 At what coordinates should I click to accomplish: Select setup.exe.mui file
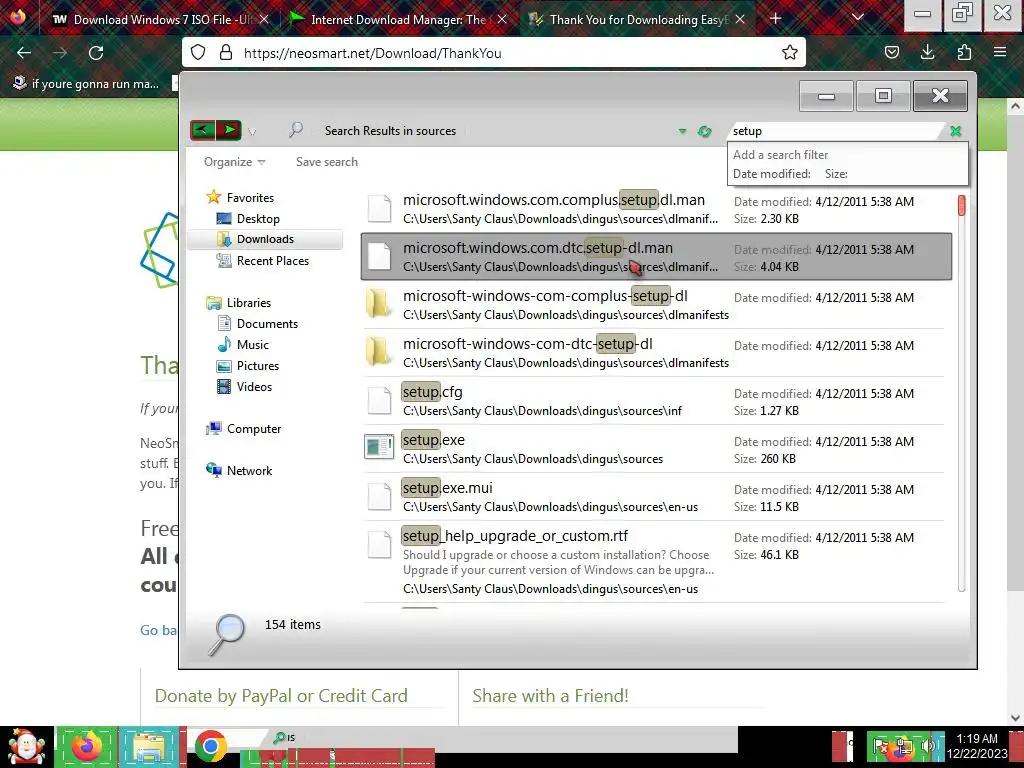pos(656,496)
